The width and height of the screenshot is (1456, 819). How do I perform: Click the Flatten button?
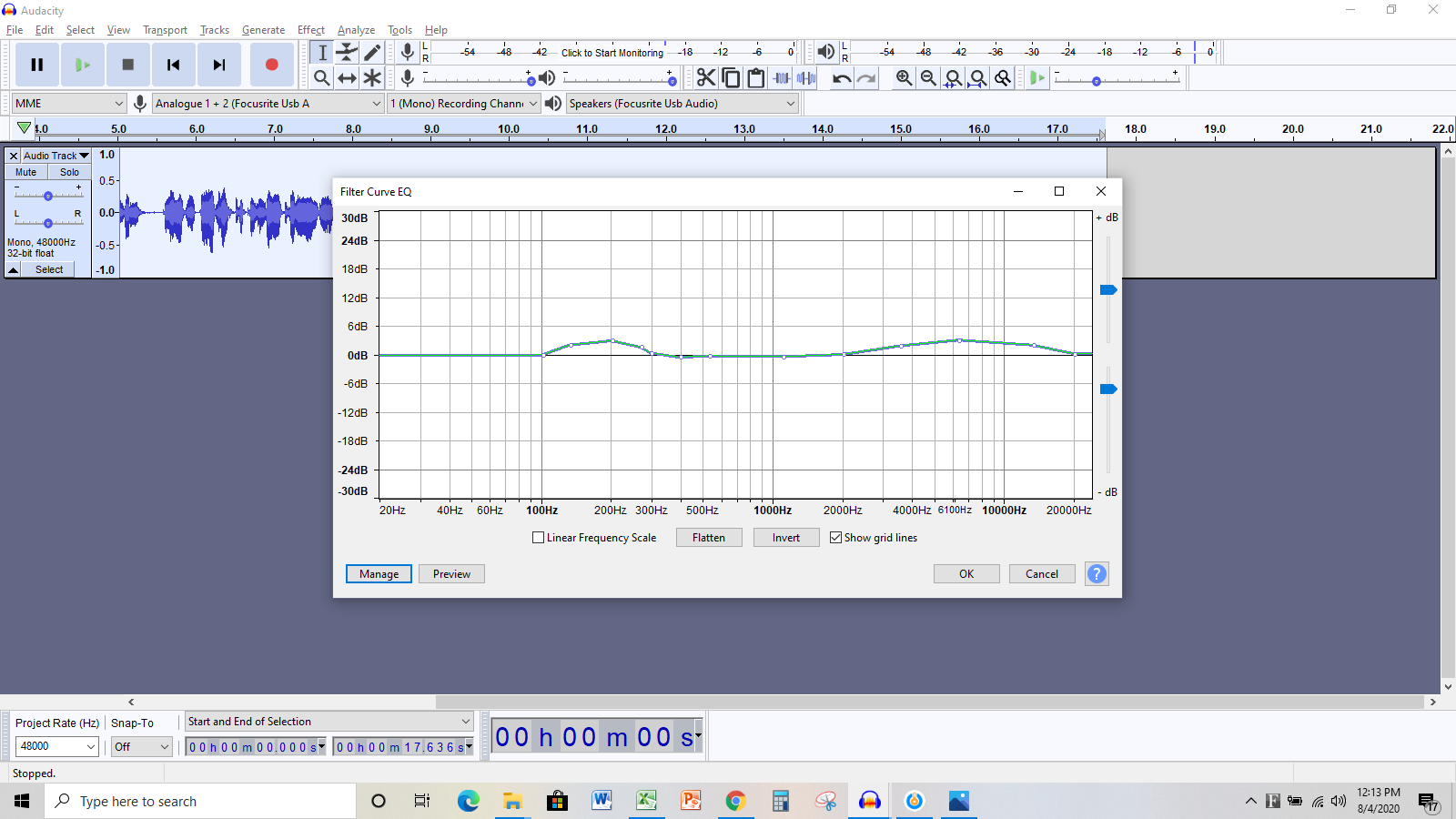(708, 538)
